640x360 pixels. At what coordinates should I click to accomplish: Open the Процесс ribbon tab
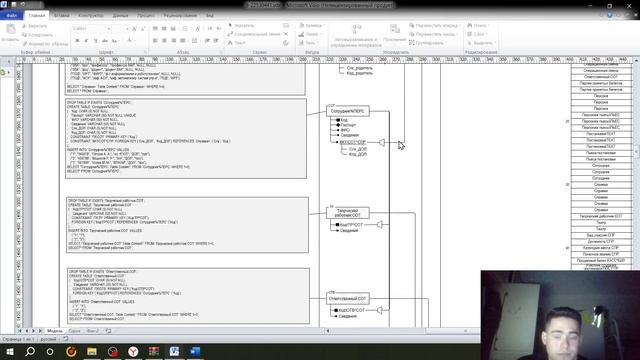(146, 16)
